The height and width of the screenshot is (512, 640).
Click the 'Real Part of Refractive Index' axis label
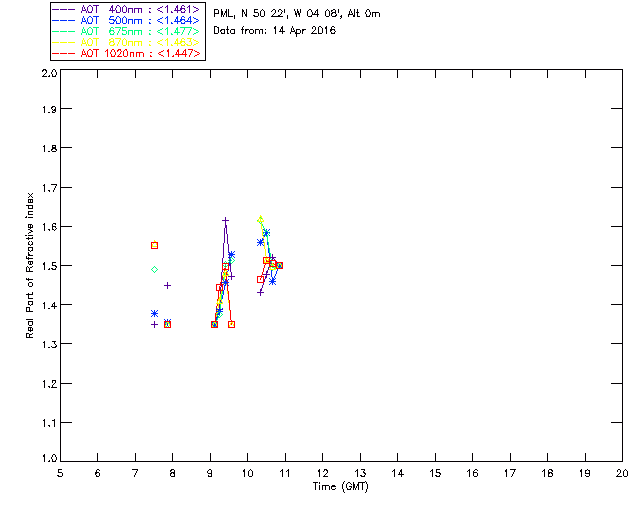click(29, 265)
